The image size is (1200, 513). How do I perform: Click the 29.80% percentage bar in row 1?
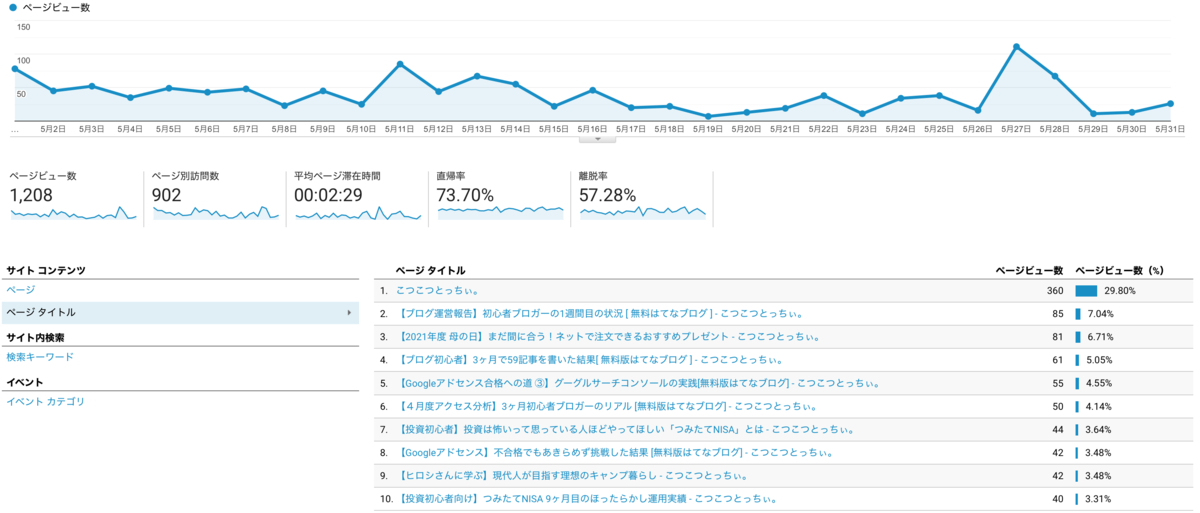pyautogui.click(x=1086, y=291)
